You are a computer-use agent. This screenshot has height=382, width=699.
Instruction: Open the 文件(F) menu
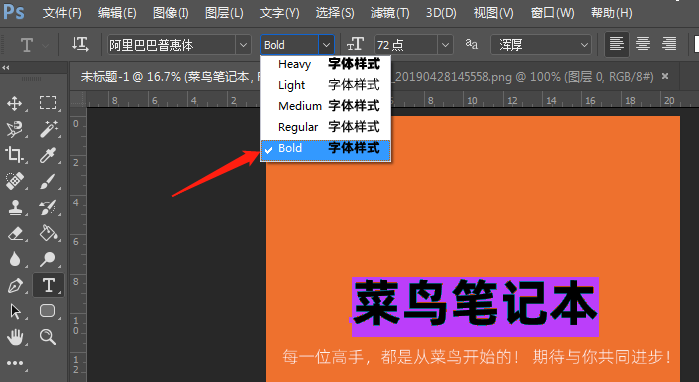[x=62, y=13]
